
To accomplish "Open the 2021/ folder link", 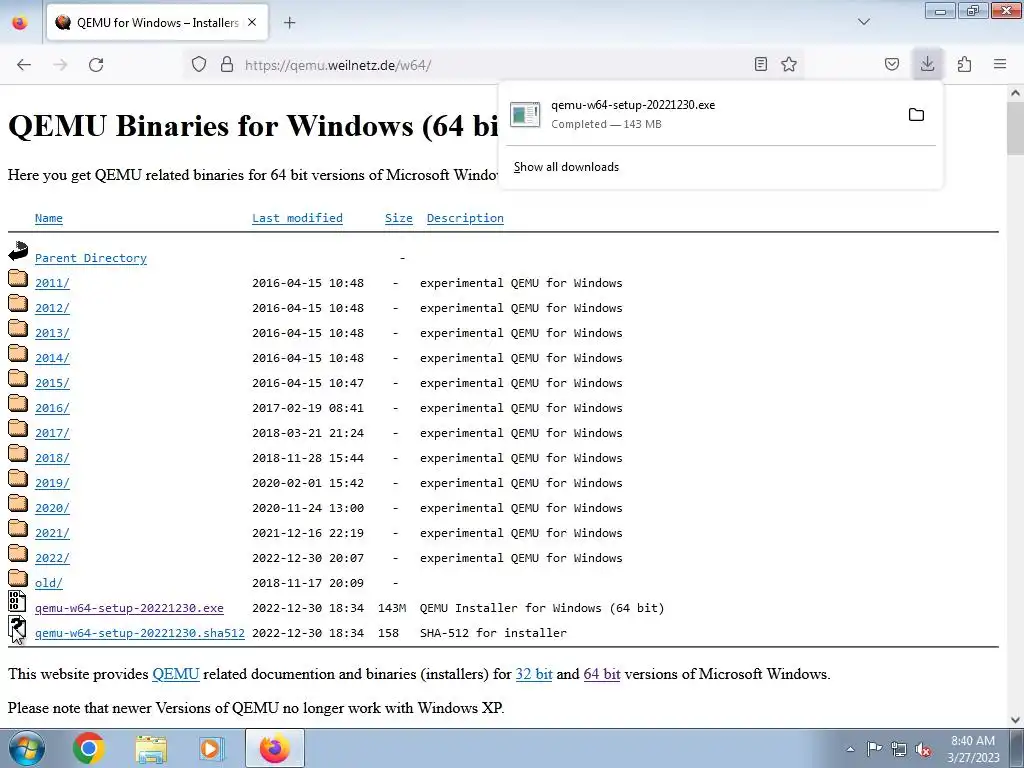I will click(x=52, y=533).
